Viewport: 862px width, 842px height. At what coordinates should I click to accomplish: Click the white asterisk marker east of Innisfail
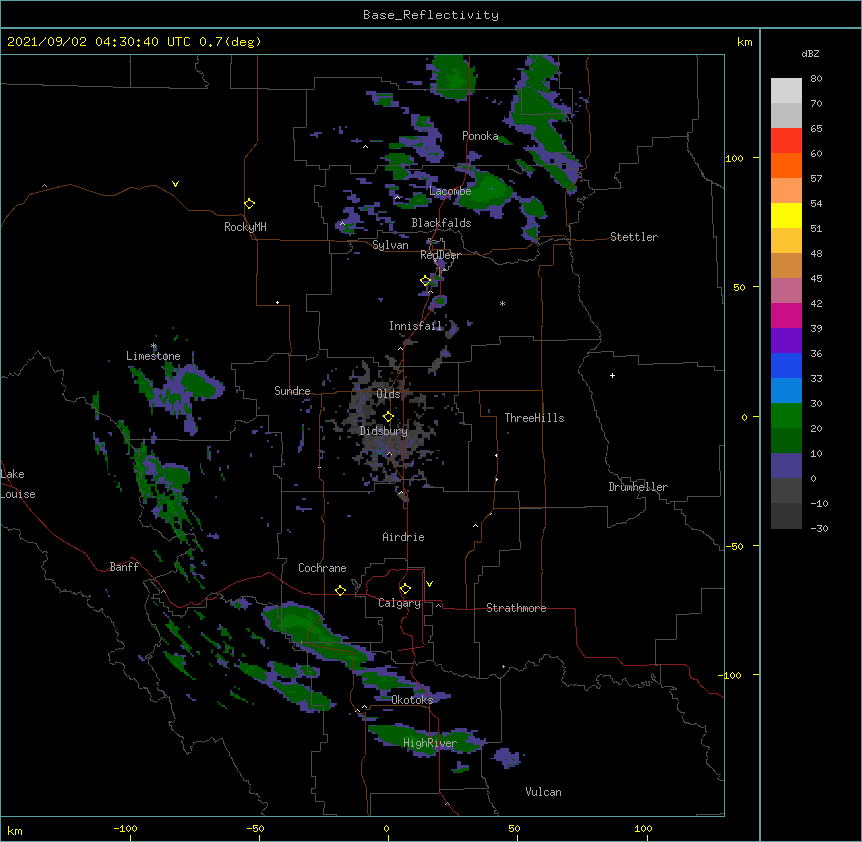click(502, 303)
